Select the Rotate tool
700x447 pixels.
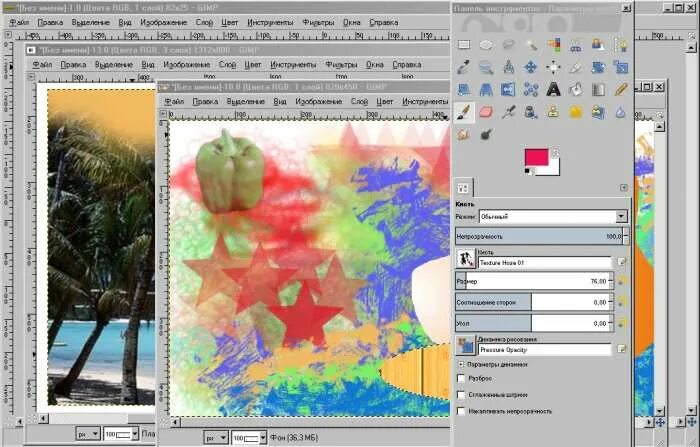(x=598, y=67)
